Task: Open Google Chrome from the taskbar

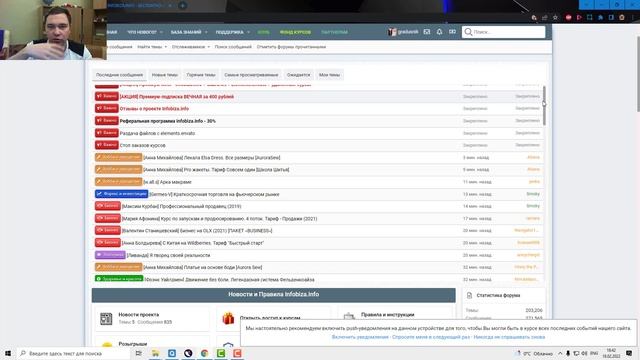Action: click(x=204, y=353)
